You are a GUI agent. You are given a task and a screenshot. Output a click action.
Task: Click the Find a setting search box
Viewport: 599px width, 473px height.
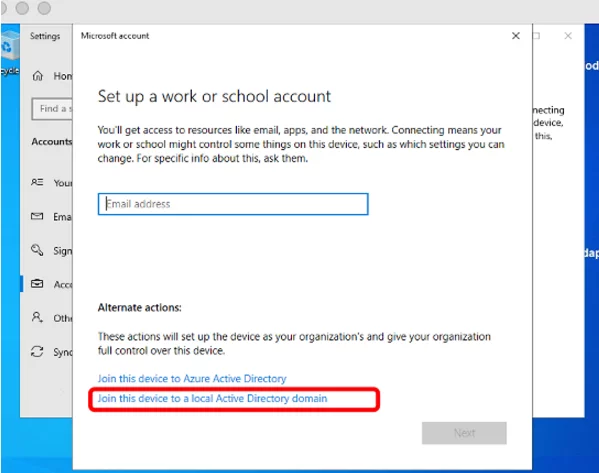point(52,109)
